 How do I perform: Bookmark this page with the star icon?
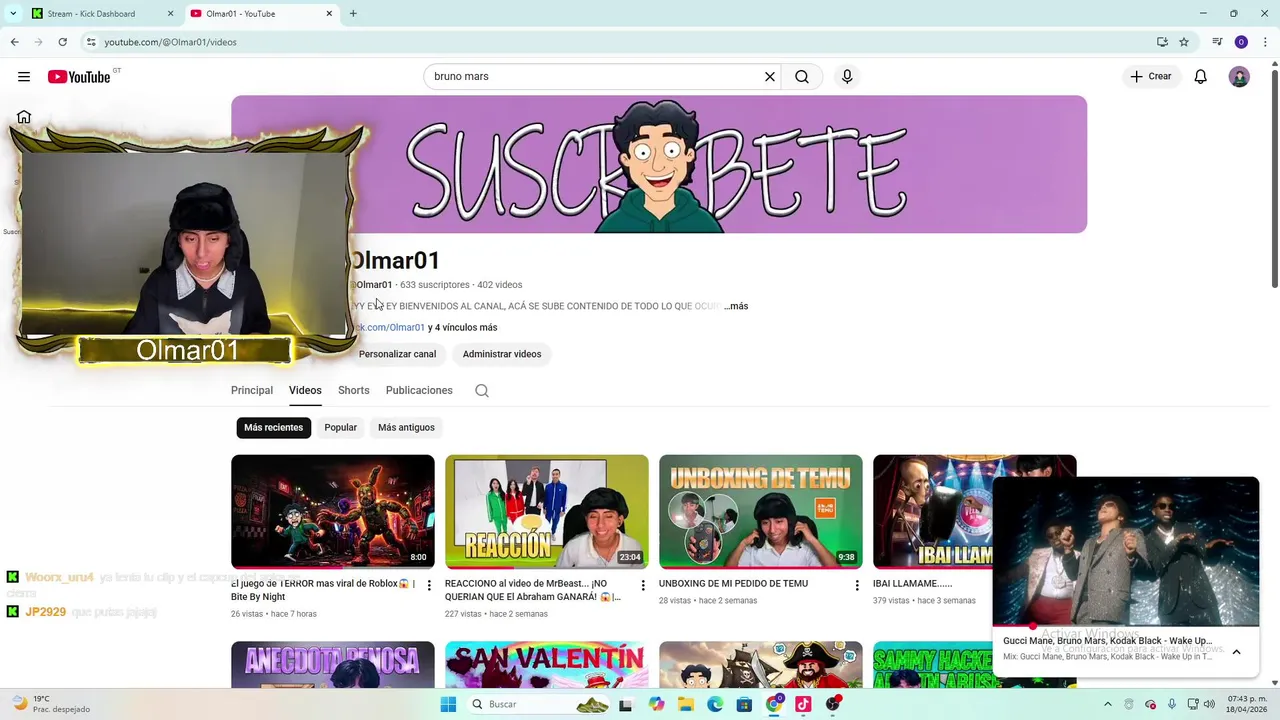click(1184, 42)
